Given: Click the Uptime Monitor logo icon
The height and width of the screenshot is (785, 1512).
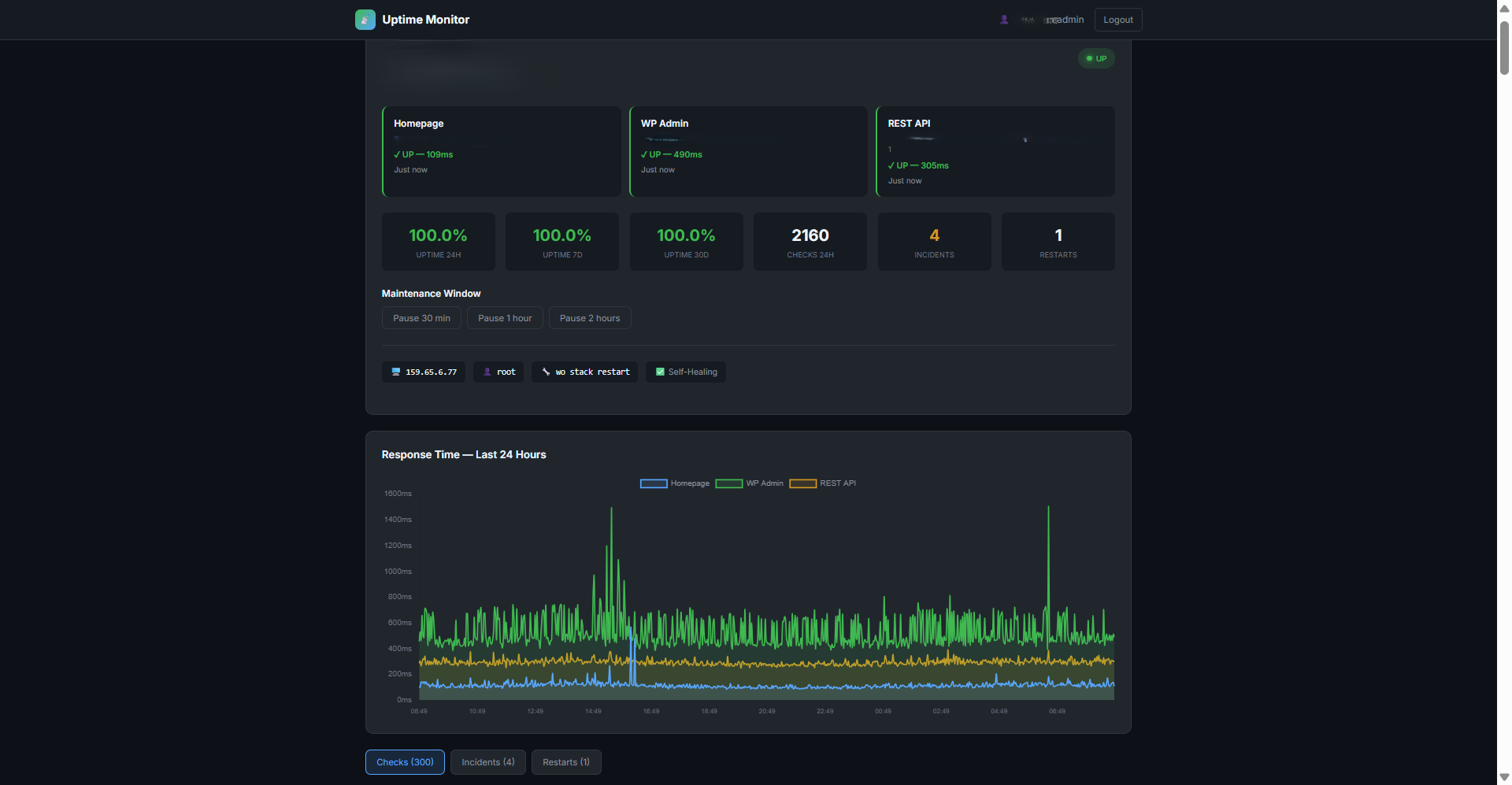Looking at the screenshot, I should [365, 20].
